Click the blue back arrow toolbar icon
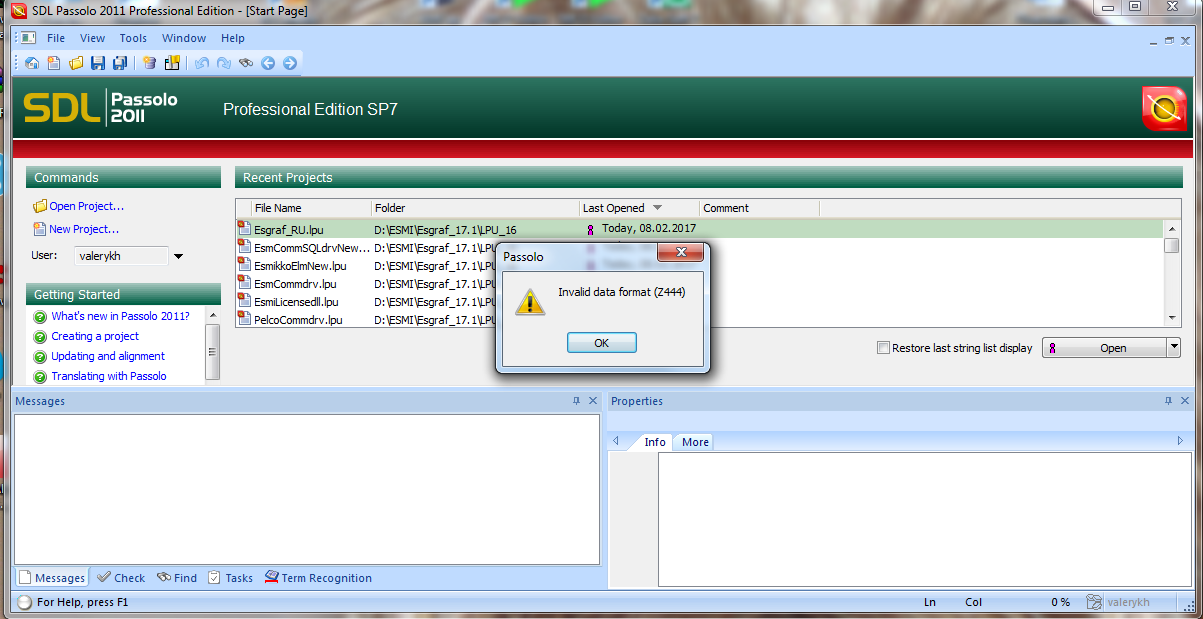1203x619 pixels. tap(268, 63)
